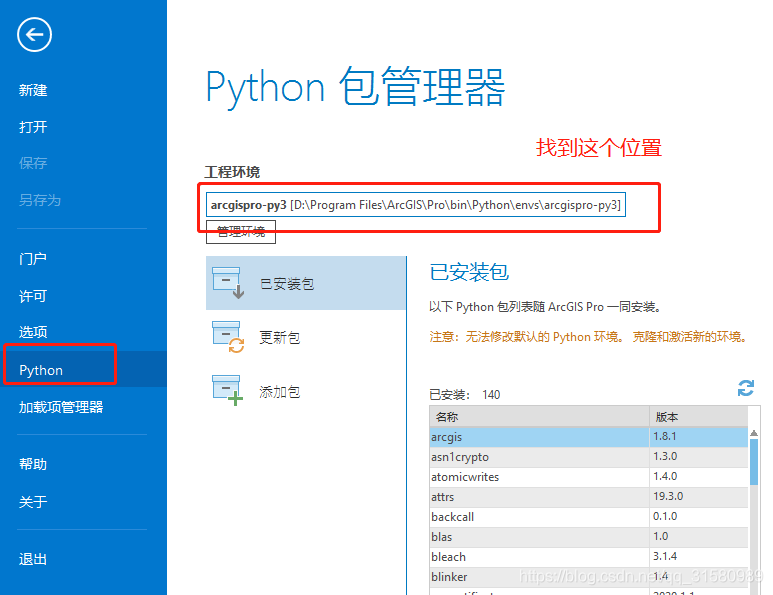Select 门户 in the sidebar
This screenshot has width=773, height=595.
pos(33,258)
